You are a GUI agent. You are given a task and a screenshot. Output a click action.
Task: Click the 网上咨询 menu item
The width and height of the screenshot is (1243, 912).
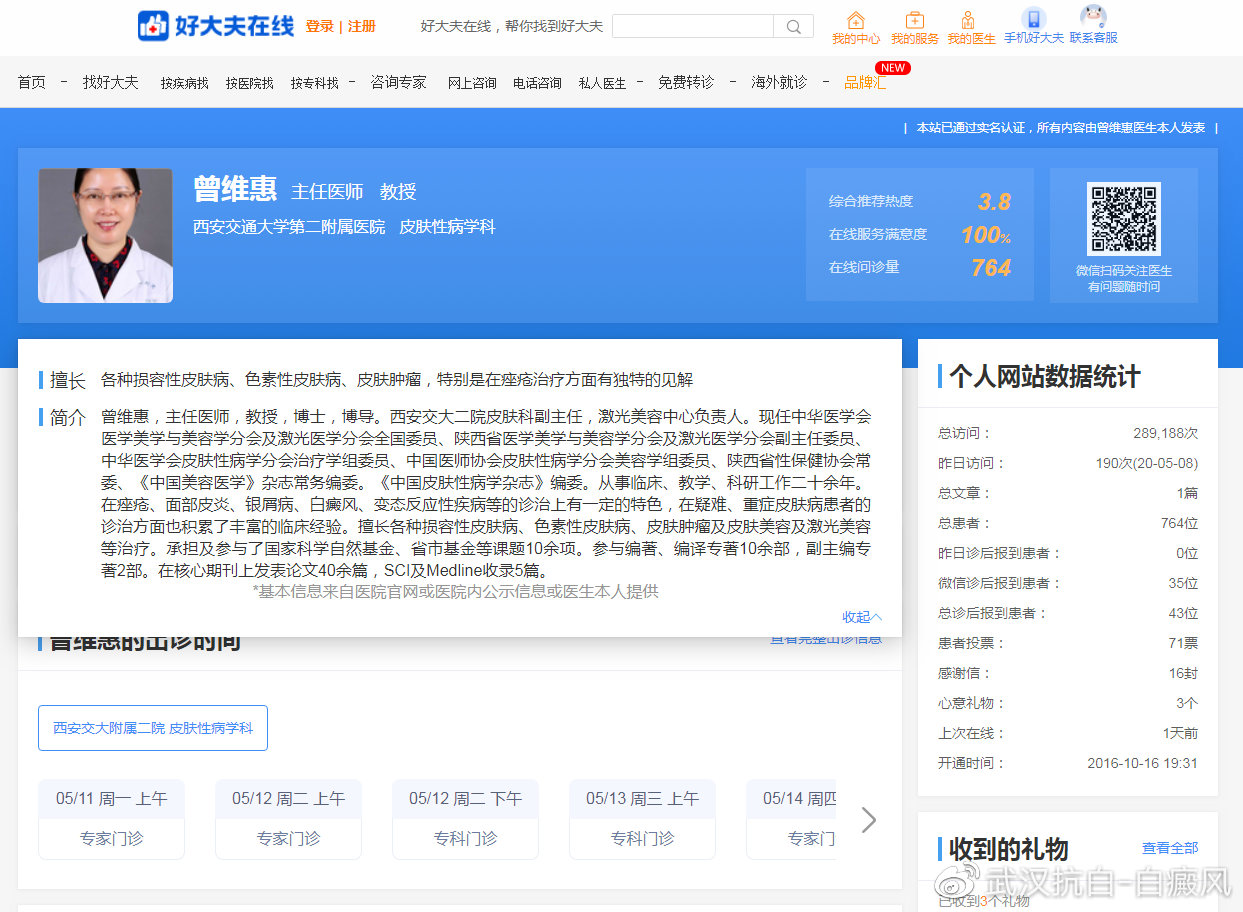pyautogui.click(x=470, y=83)
